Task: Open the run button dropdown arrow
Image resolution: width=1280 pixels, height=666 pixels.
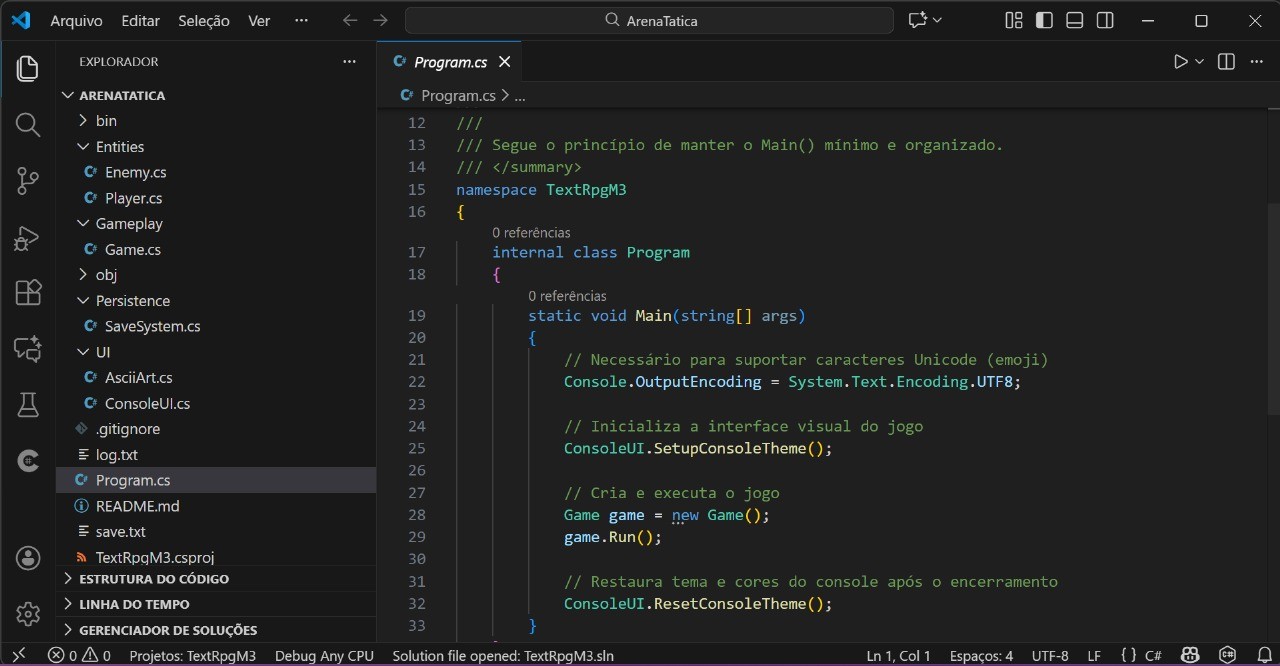Action: tap(1200, 62)
